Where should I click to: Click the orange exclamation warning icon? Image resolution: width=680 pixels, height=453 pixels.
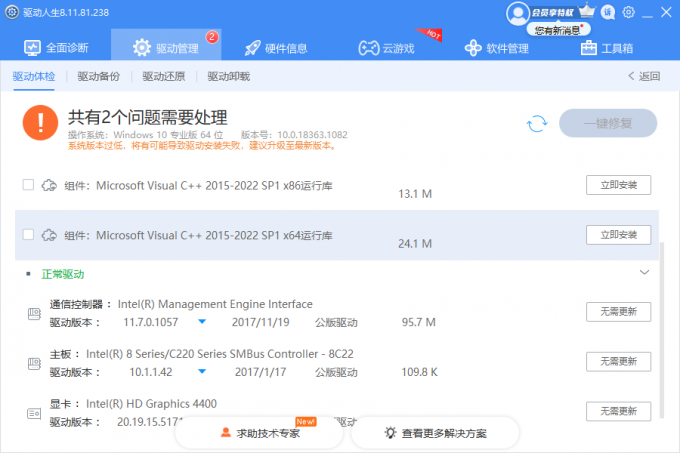pos(40,123)
